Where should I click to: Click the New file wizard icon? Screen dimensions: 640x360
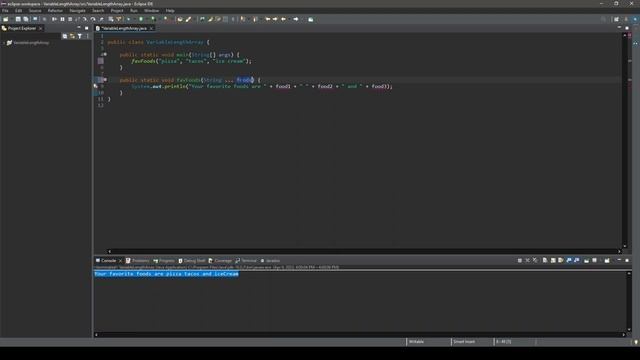pos(5,19)
